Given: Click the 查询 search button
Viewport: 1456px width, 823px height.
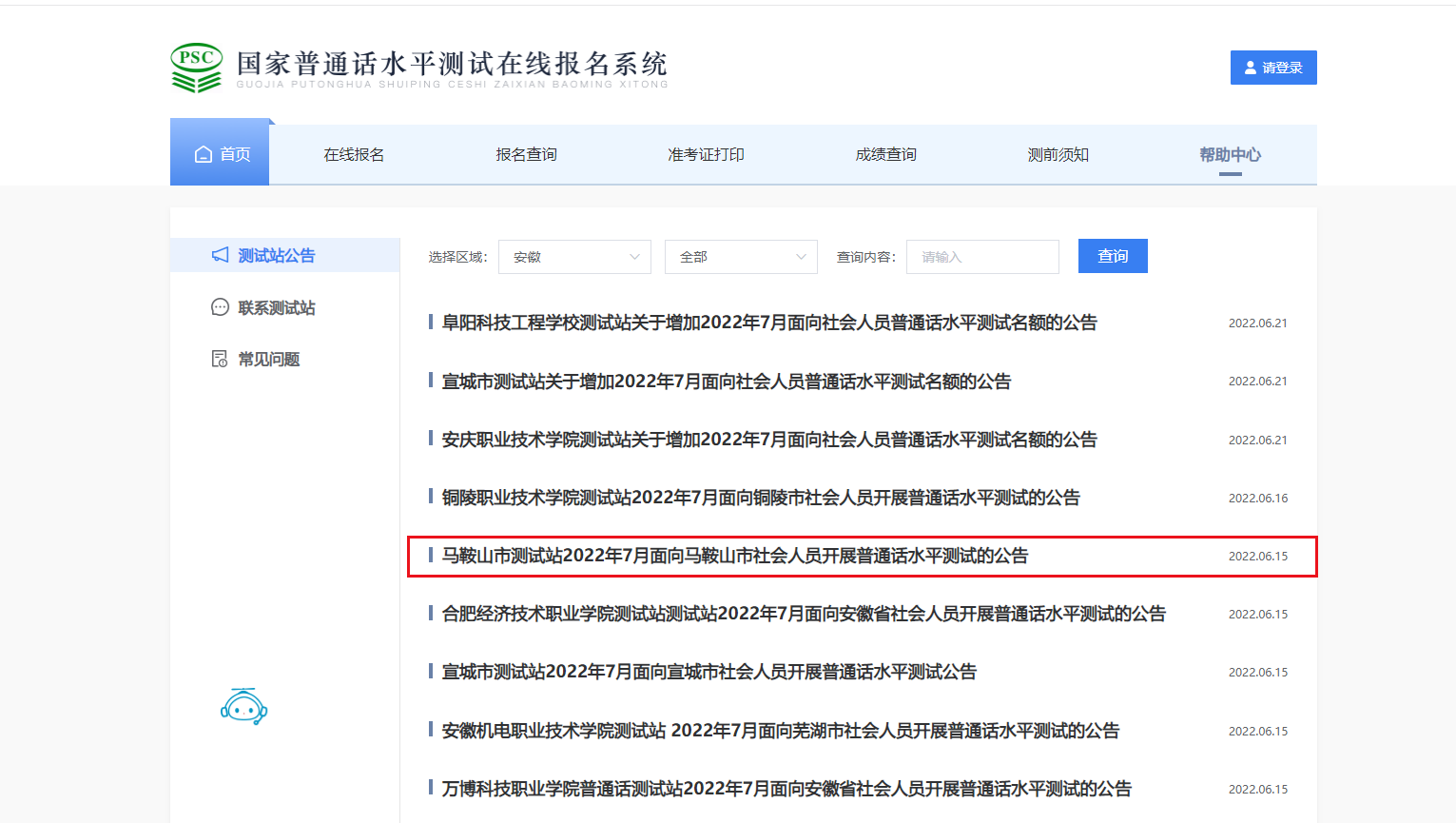Looking at the screenshot, I should 1113,256.
